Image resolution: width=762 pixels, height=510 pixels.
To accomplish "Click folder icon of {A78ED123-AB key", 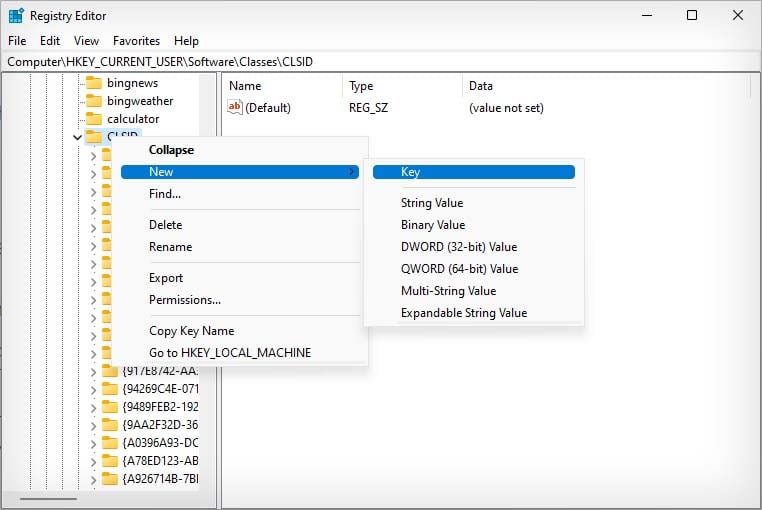I will coord(110,461).
